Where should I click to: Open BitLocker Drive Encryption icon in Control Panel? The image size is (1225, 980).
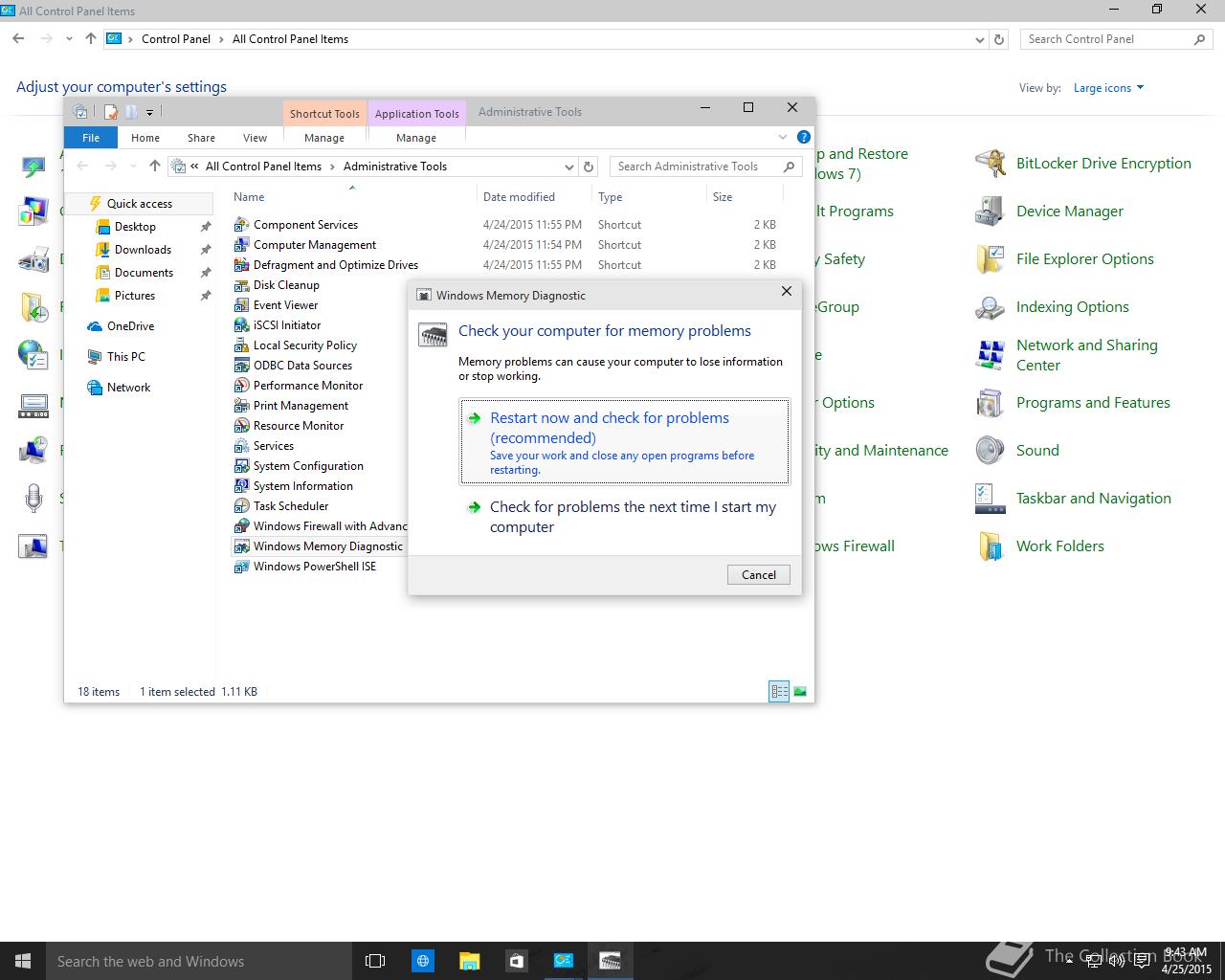[990, 164]
